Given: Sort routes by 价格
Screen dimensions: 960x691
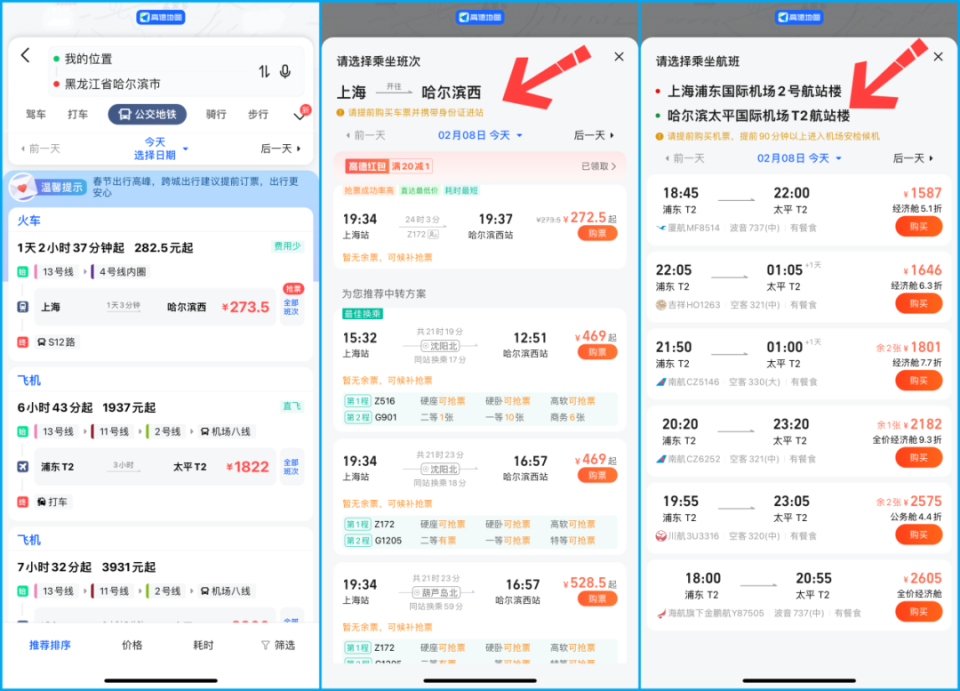Looking at the screenshot, I should [x=132, y=645].
